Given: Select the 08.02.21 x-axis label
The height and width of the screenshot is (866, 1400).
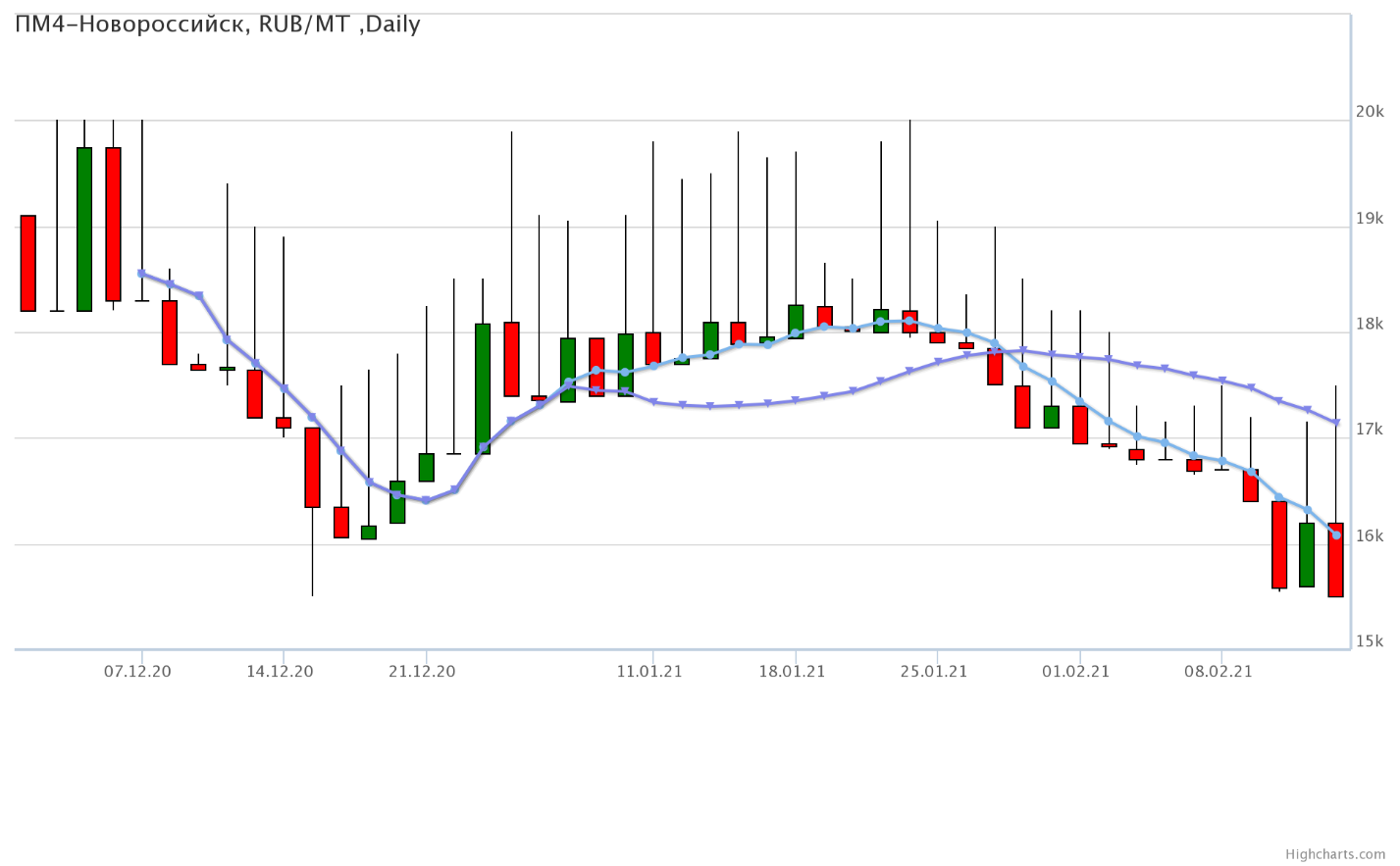Looking at the screenshot, I should [1219, 672].
